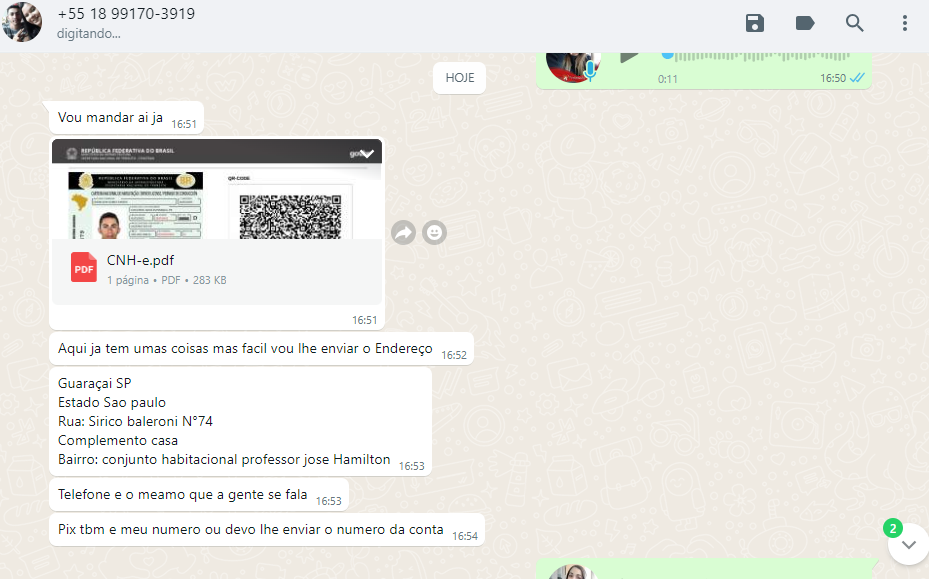The image size is (929, 579).
Task: Play the 0:11 voice message
Action: 629,56
